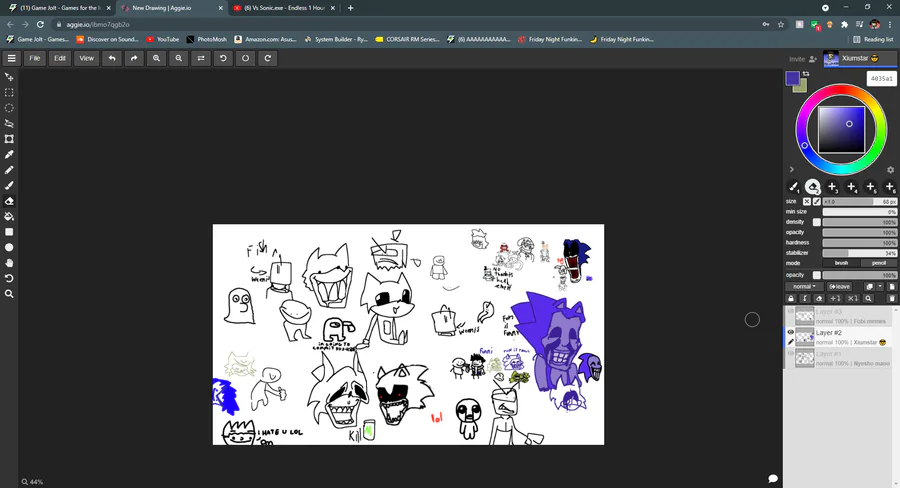Viewport: 900px width, 488px height.
Task: Redo the last action
Action: tap(134, 58)
